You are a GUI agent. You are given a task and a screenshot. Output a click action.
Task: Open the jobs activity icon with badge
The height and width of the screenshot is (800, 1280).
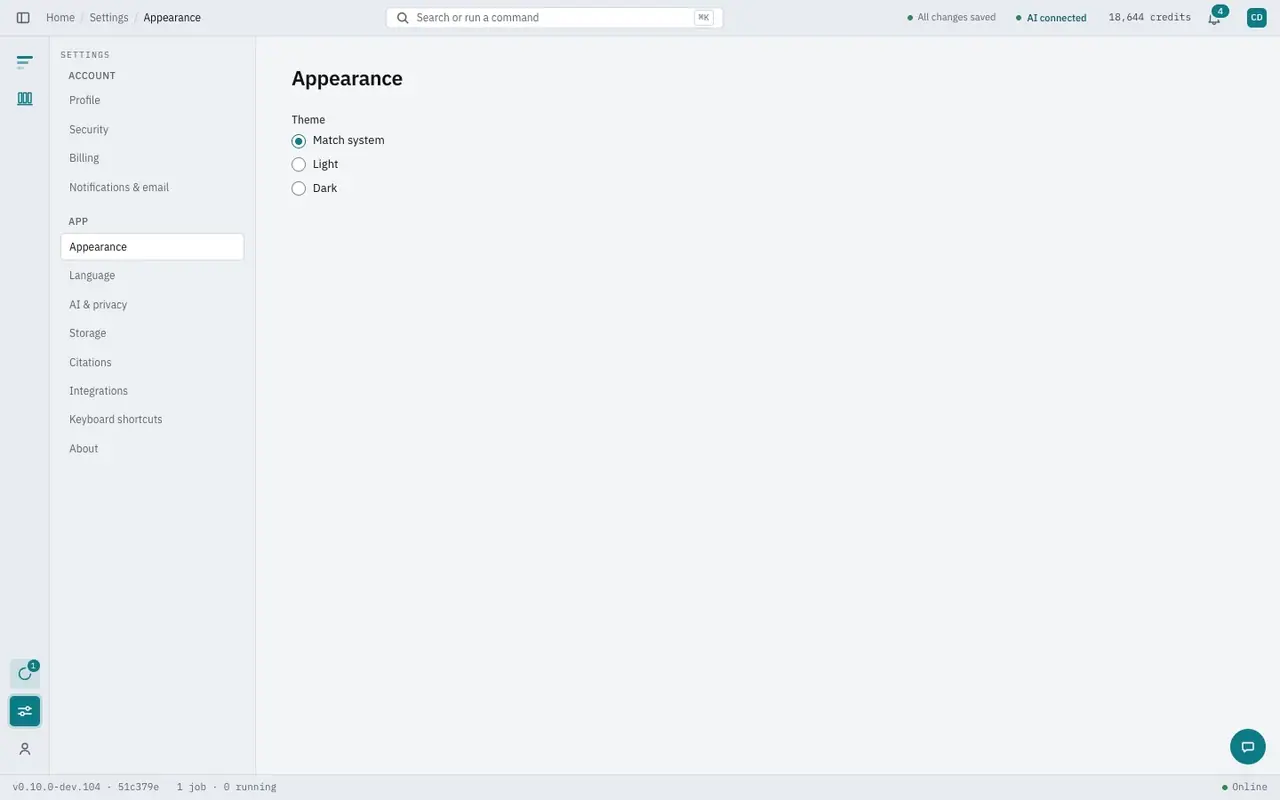[x=25, y=674]
